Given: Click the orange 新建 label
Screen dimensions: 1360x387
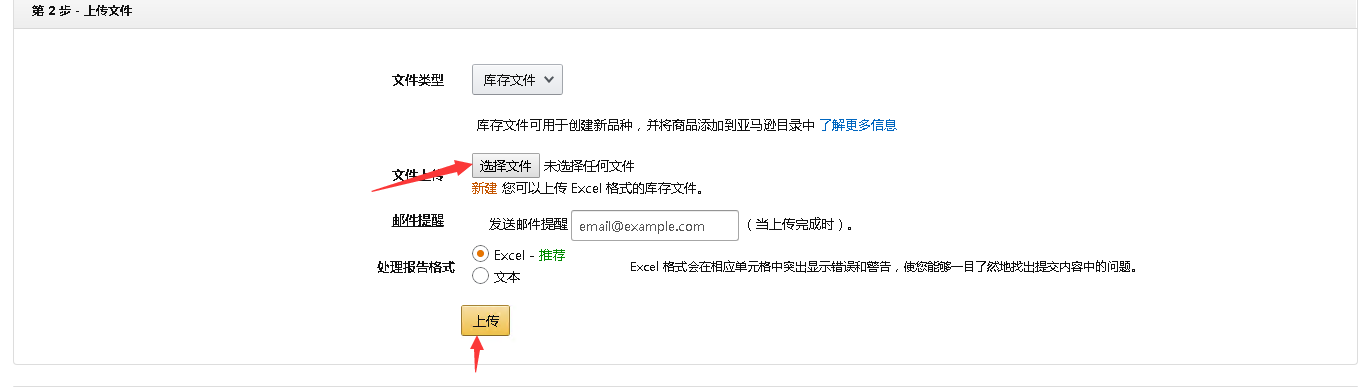Looking at the screenshot, I should [x=484, y=188].
